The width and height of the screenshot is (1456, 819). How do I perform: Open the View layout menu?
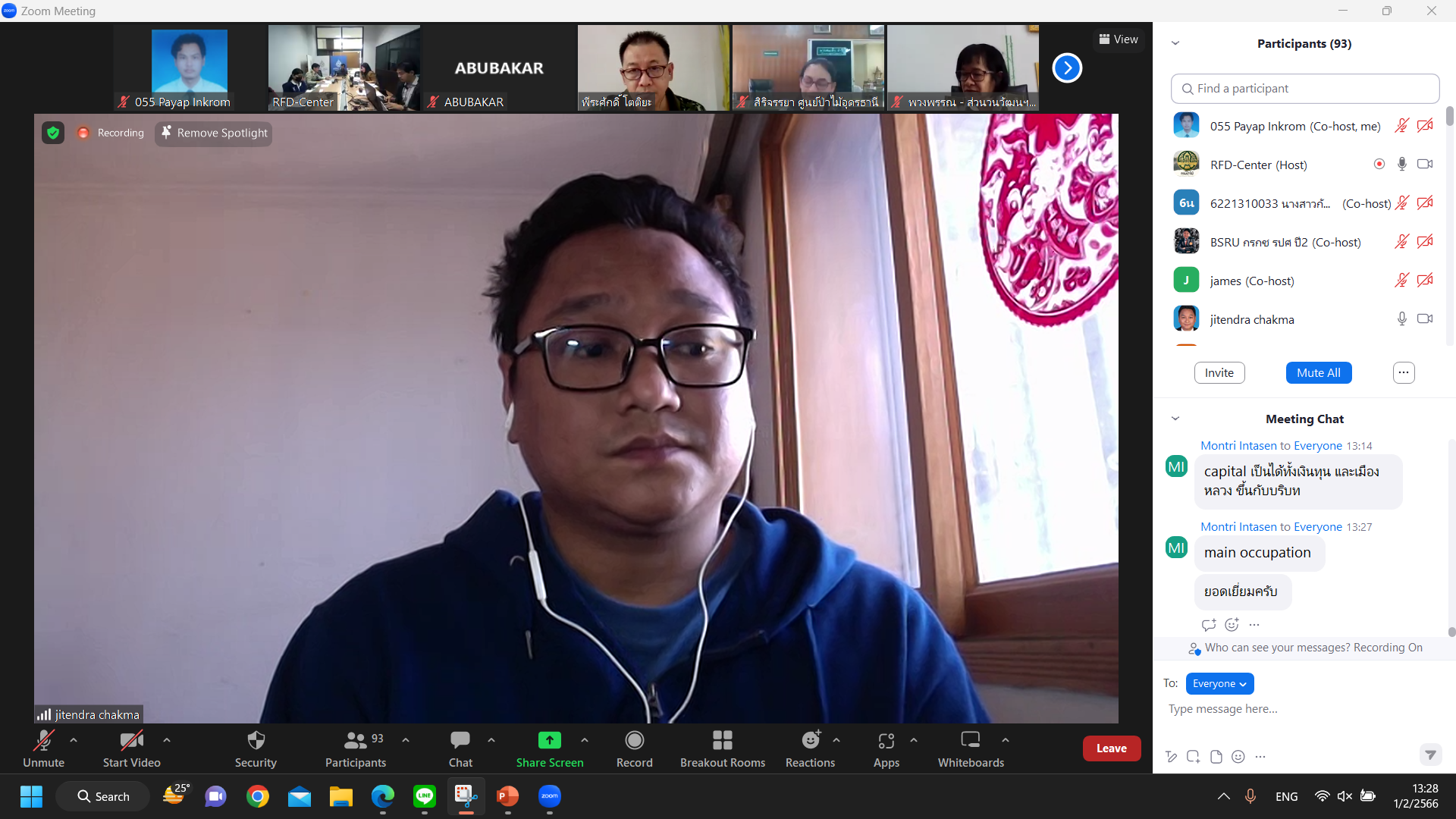point(1119,39)
